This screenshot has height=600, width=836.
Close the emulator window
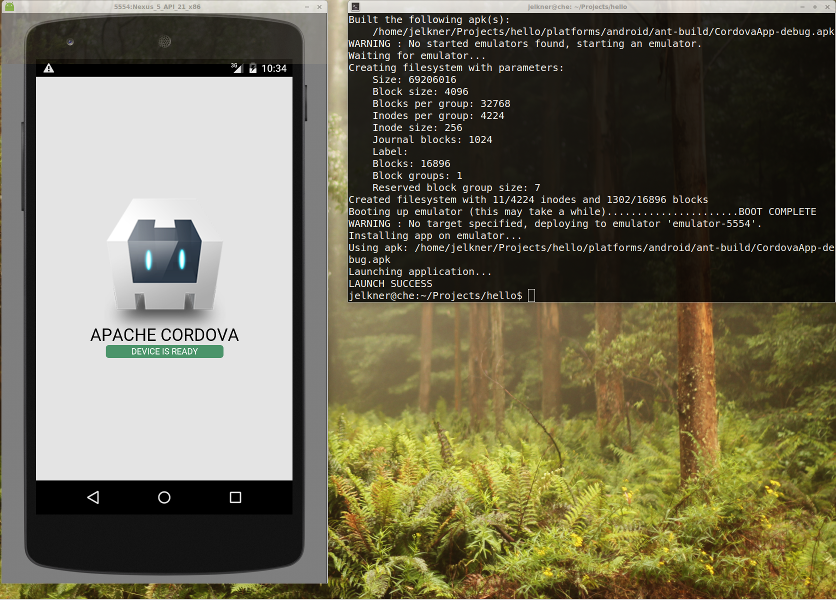(x=319, y=6)
